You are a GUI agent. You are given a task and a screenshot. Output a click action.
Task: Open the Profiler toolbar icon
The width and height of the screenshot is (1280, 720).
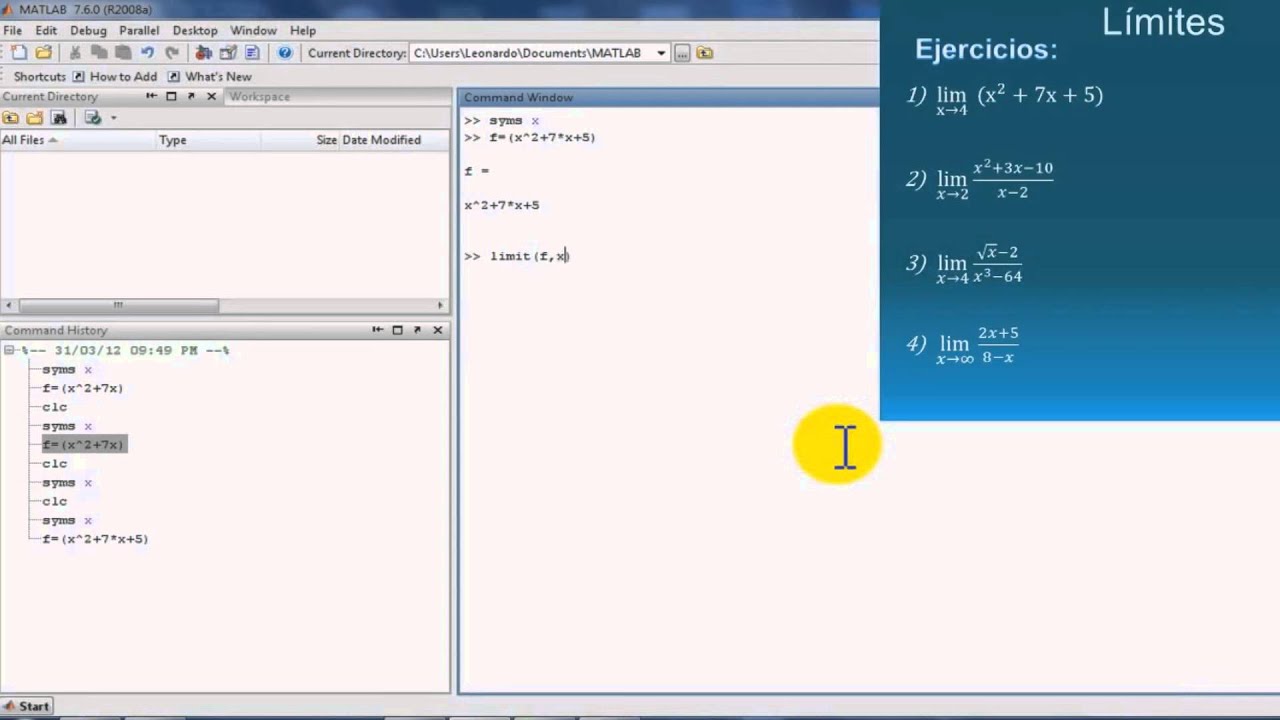pos(252,53)
